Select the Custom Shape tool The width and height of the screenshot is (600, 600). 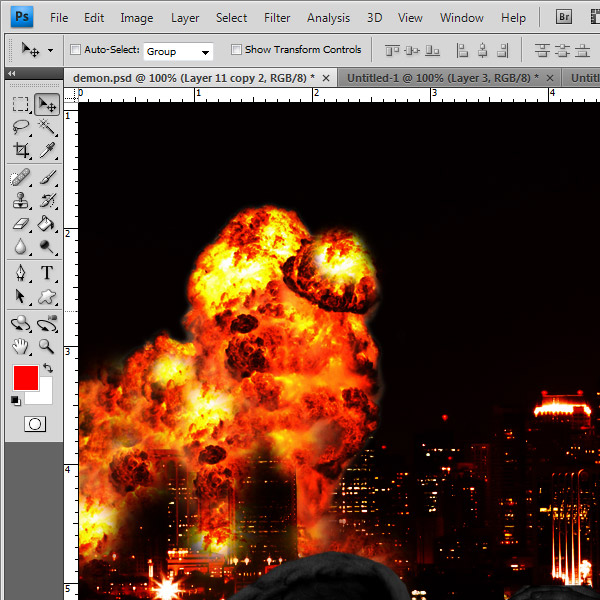[x=47, y=297]
